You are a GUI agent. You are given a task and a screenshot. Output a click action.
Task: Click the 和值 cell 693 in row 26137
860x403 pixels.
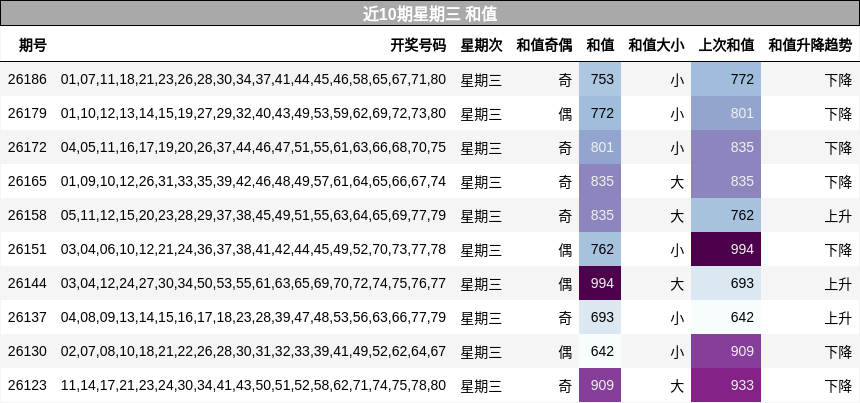(600, 317)
